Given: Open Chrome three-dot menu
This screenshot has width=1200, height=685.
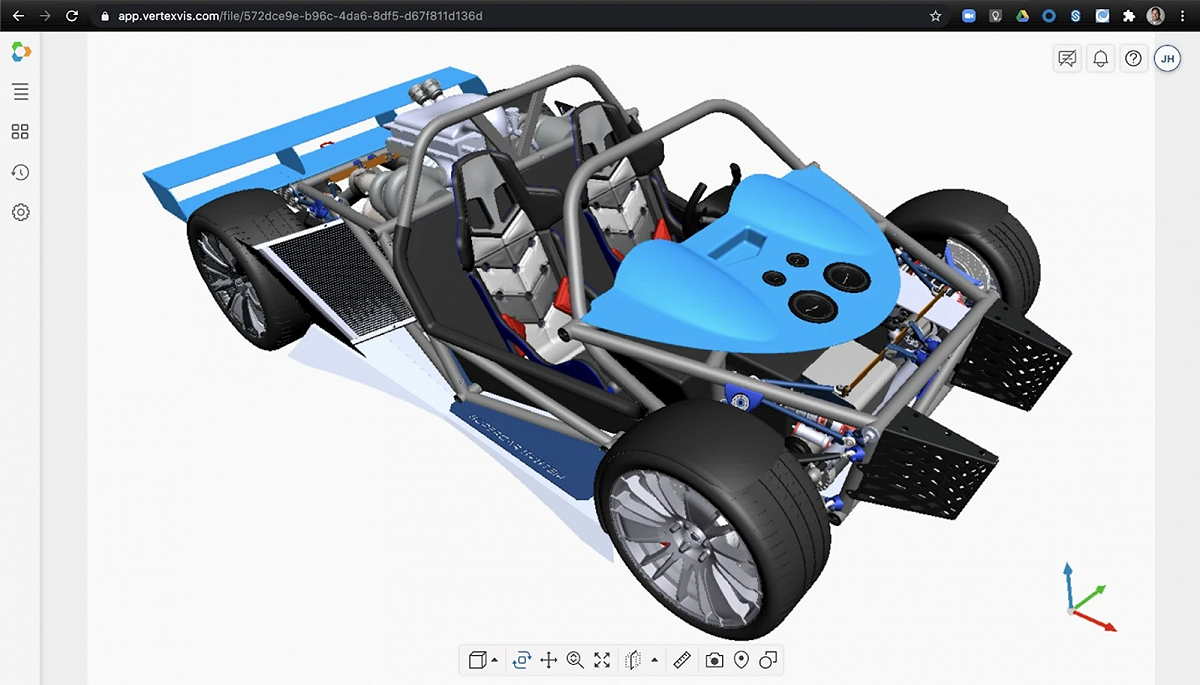Looking at the screenshot, I should pyautogui.click(x=1183, y=16).
